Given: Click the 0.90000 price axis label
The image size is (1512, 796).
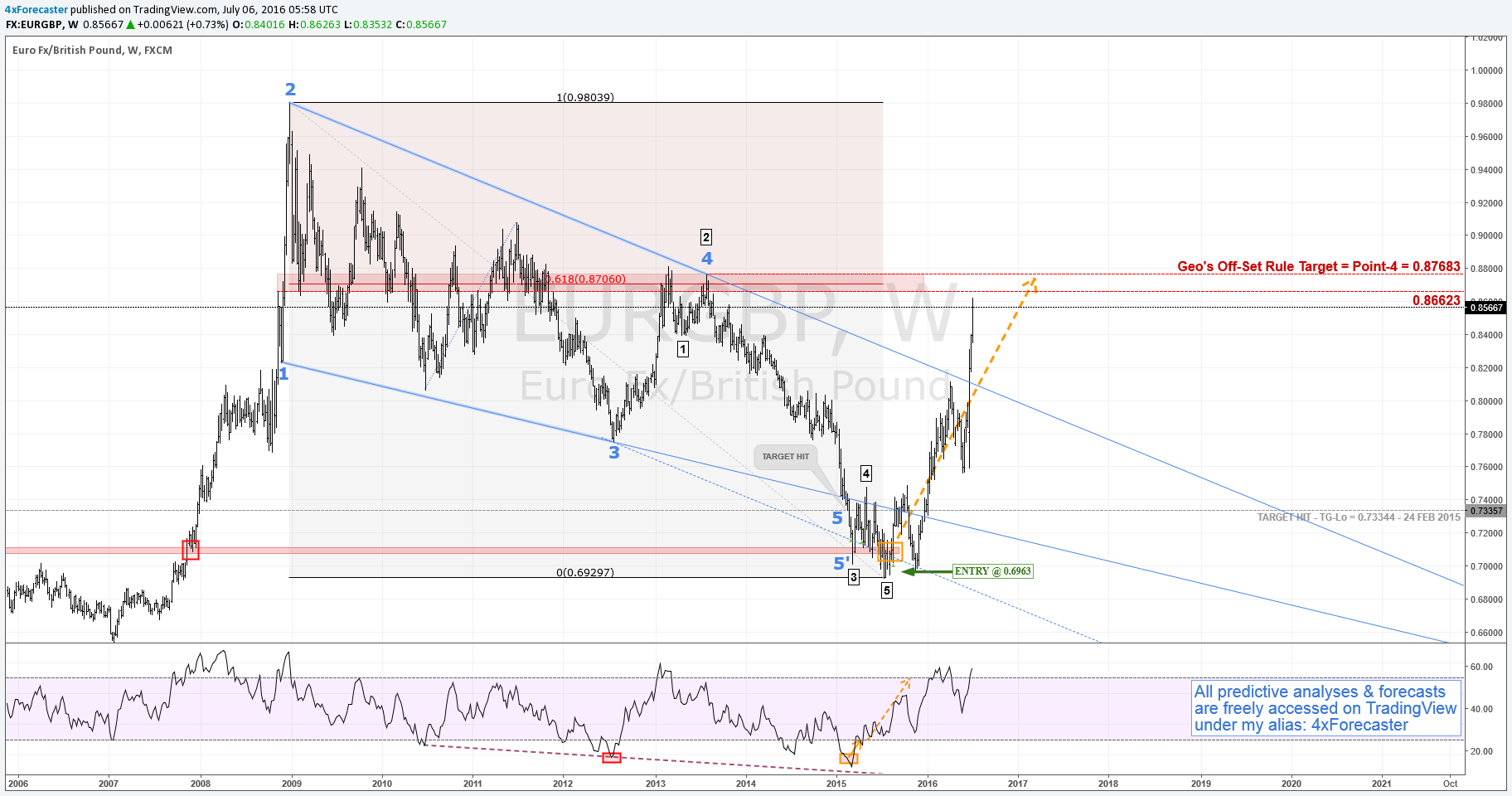Looking at the screenshot, I should pos(1486,235).
